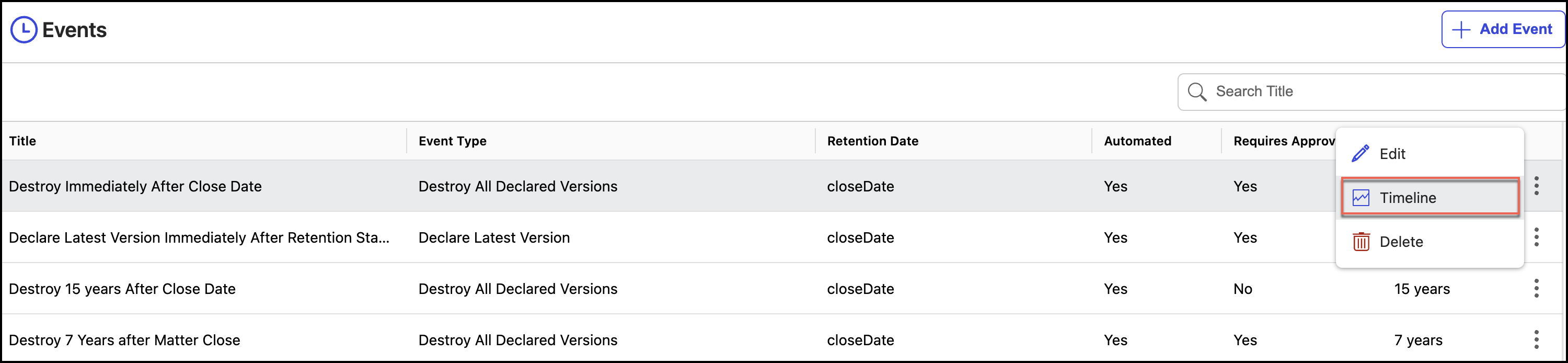
Task: Select the Destroy 15 years After Close Date row
Action: (x=122, y=289)
